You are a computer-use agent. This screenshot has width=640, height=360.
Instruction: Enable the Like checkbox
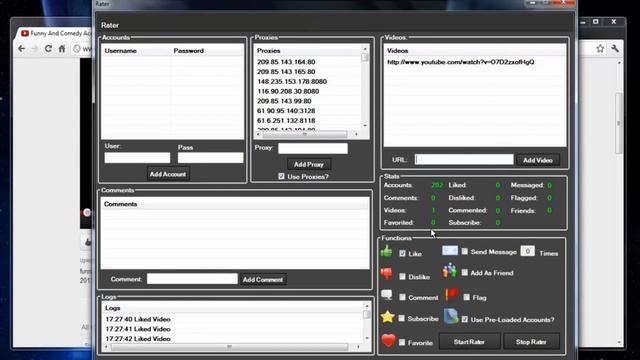(402, 253)
